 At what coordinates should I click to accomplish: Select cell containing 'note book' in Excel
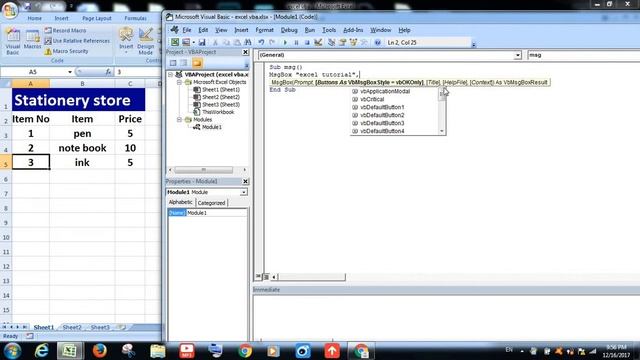point(82,148)
